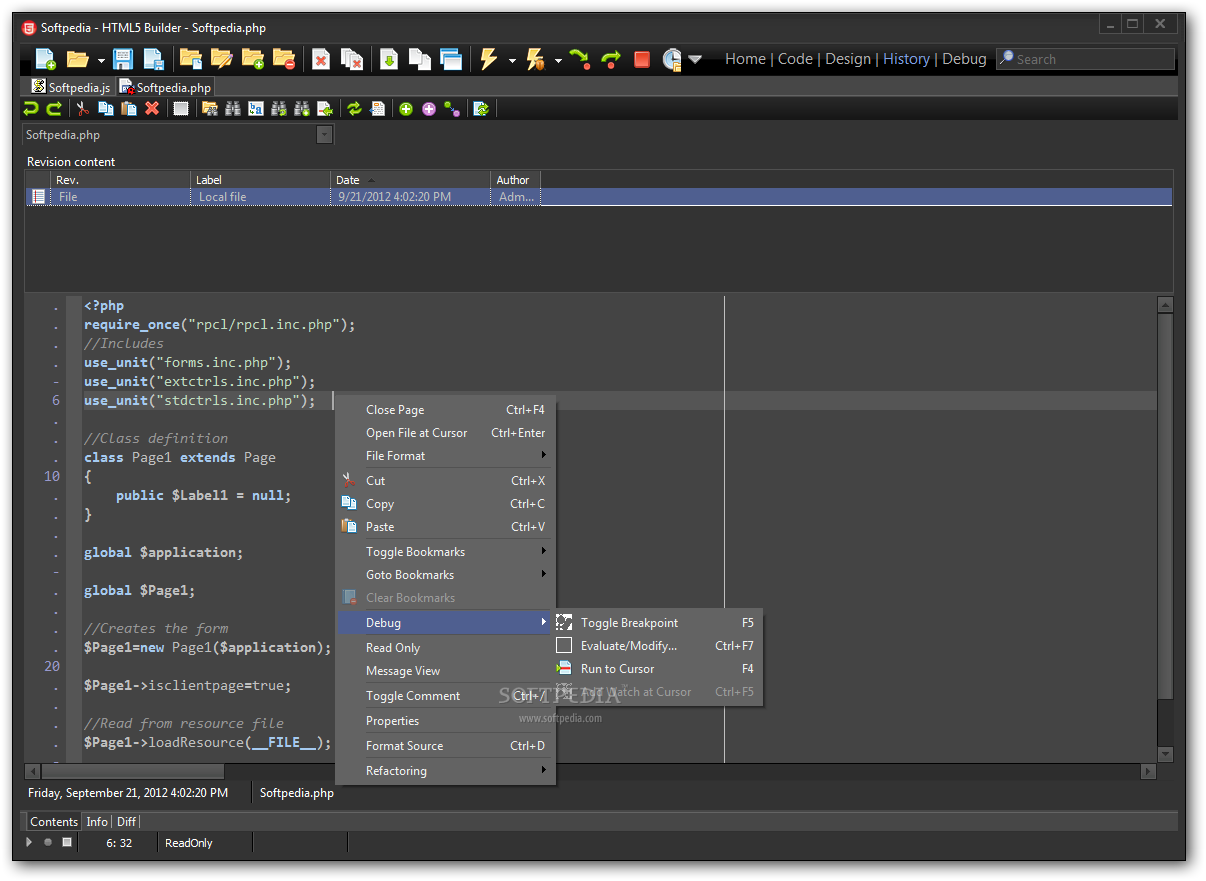This screenshot has width=1206, height=881.
Task: Delete selection with the red X toolbar icon
Action: pyautogui.click(x=152, y=108)
